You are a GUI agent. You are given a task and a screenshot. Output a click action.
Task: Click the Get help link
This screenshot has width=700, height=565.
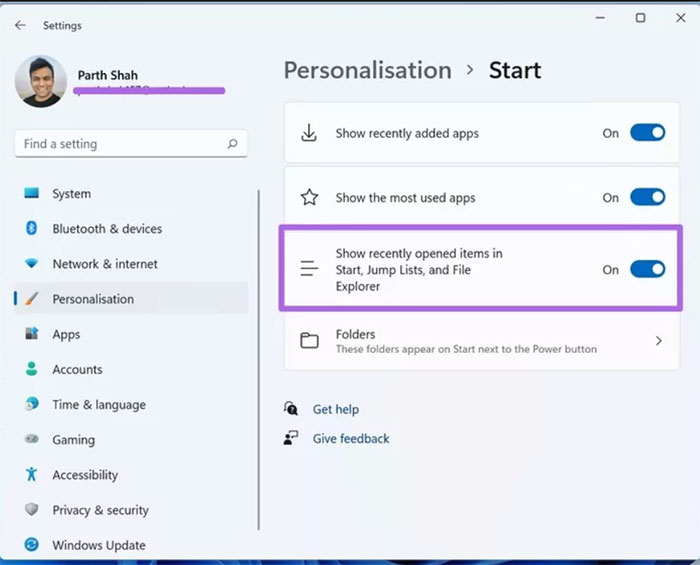[x=335, y=409]
